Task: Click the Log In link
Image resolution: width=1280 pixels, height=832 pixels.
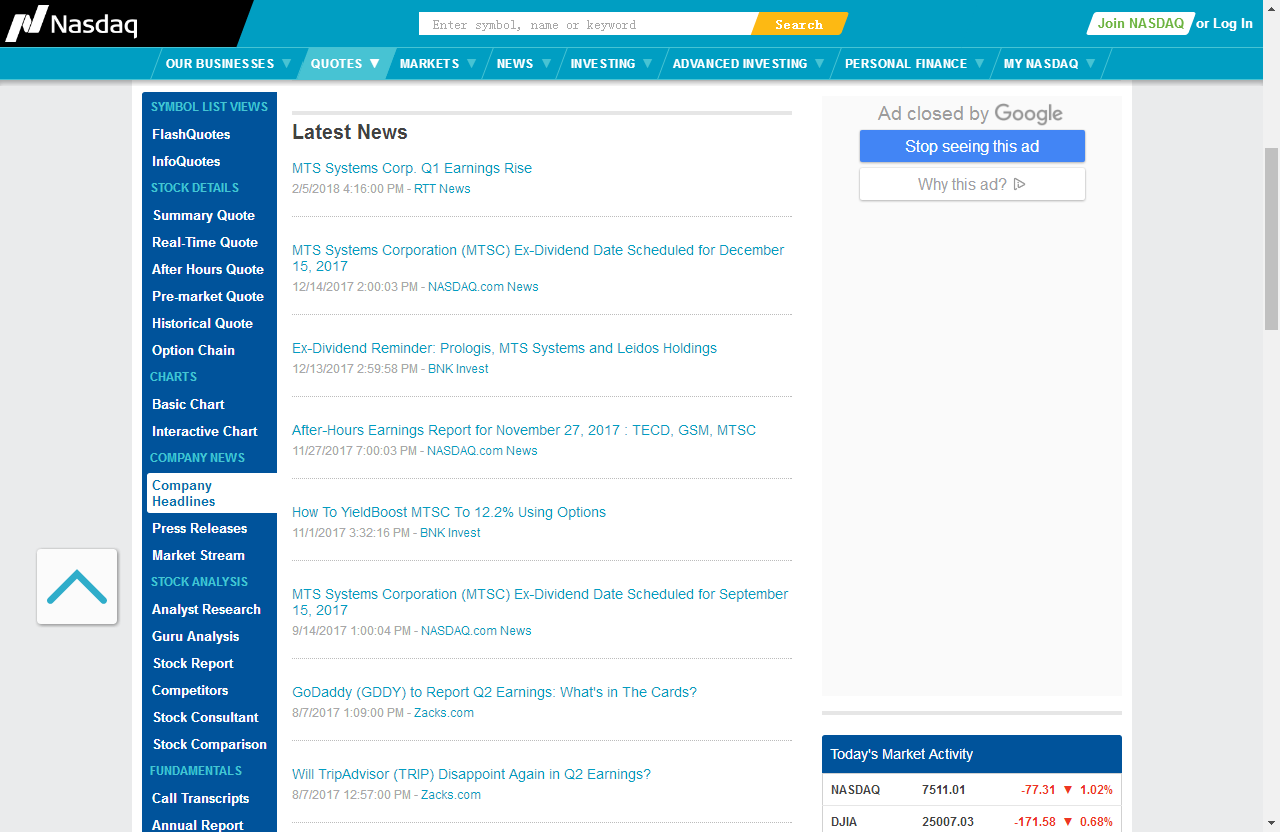Action: click(x=1233, y=23)
